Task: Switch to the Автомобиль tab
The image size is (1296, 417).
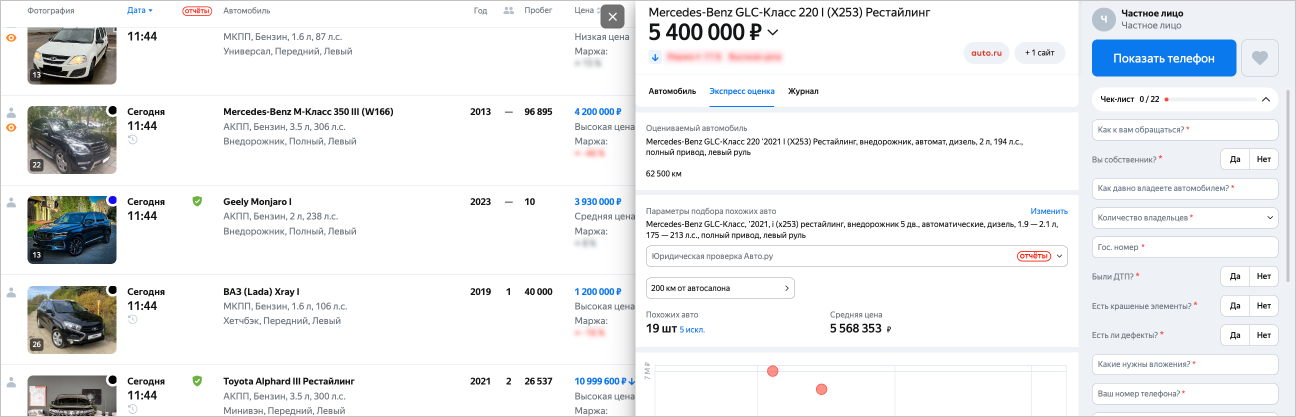Action: pos(672,91)
